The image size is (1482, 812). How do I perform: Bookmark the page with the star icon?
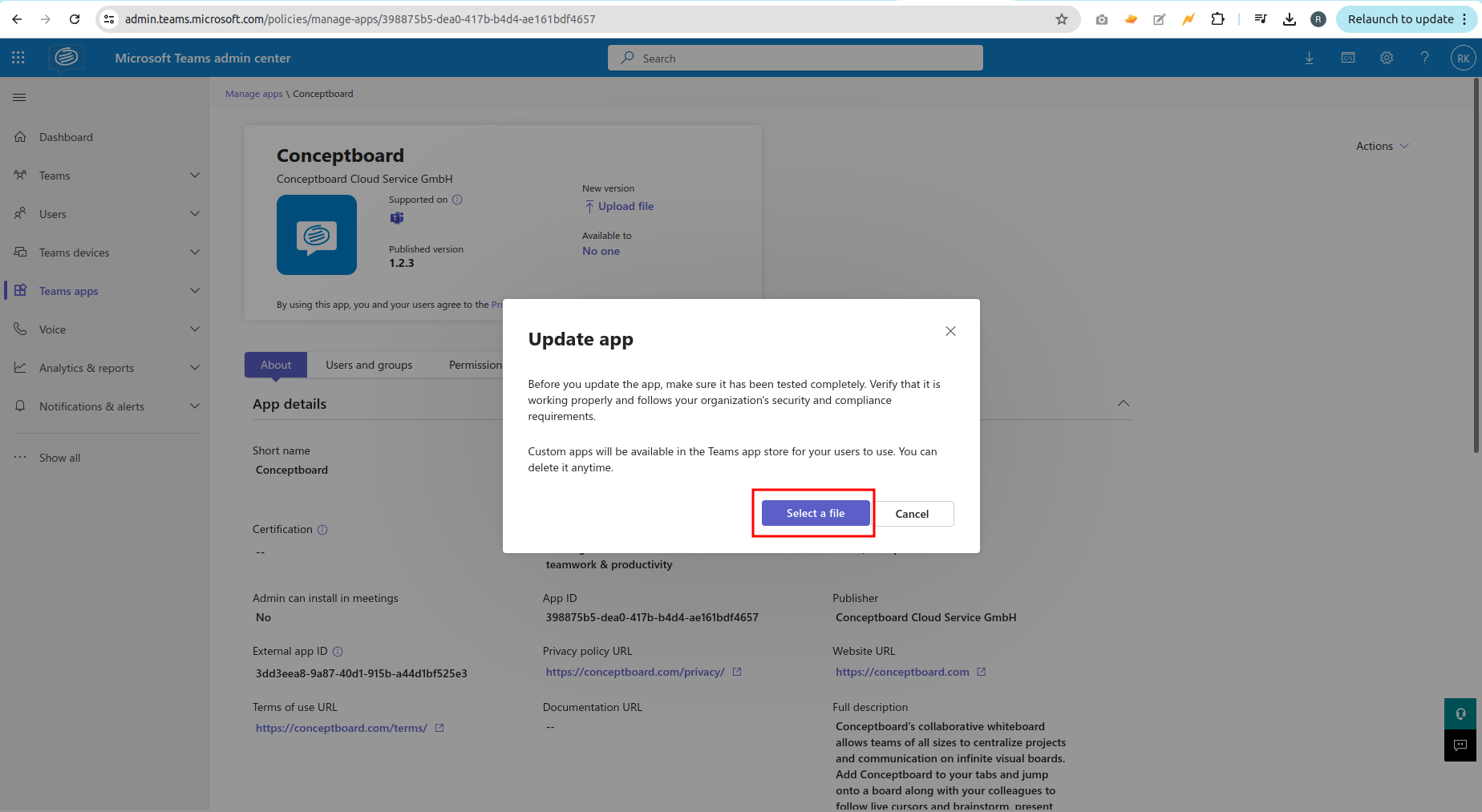tap(1062, 18)
